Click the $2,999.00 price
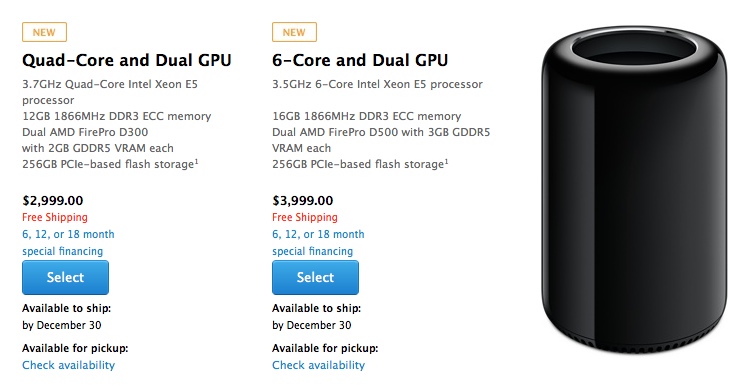The height and width of the screenshot is (388, 750). click(53, 200)
